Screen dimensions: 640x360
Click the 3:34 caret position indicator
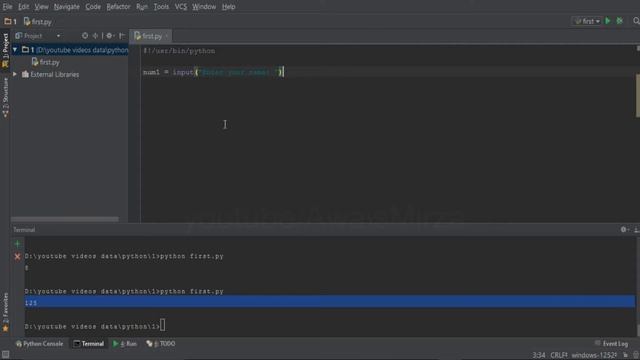pos(539,355)
